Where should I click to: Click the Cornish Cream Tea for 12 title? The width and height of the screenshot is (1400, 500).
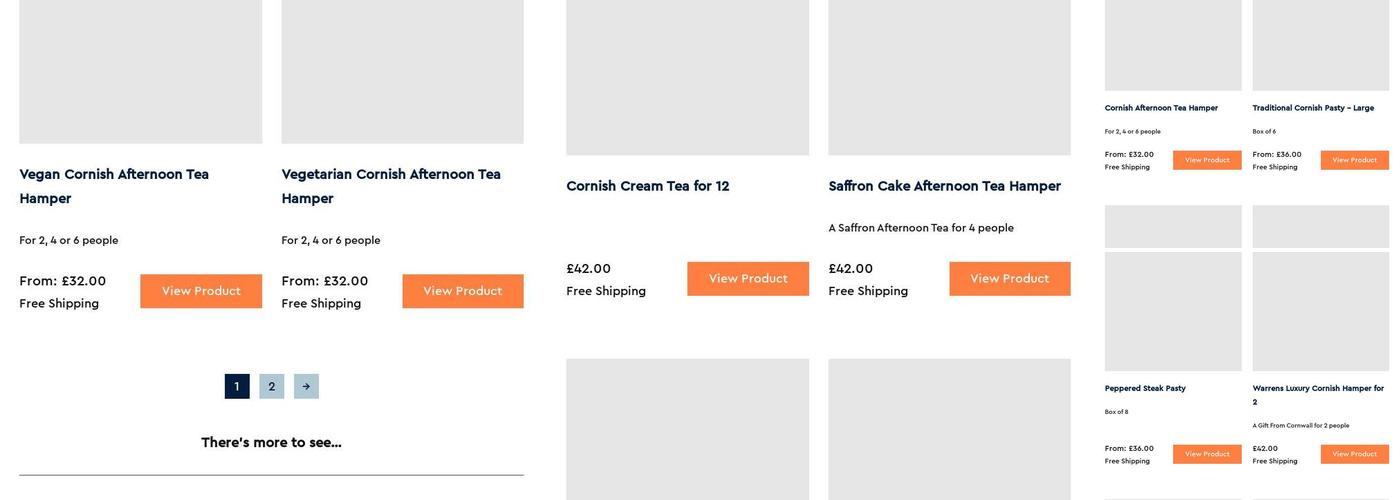coord(647,186)
